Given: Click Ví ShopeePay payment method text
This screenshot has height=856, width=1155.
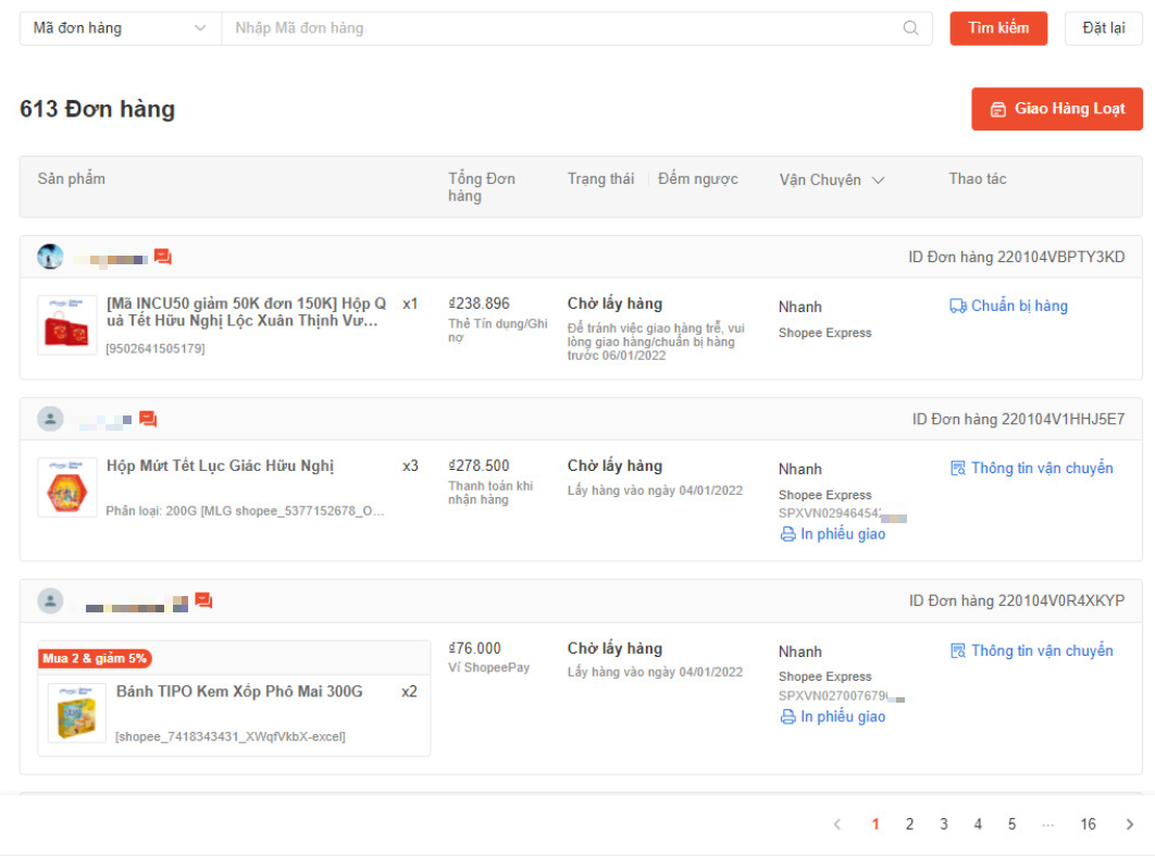Looking at the screenshot, I should coord(489,667).
